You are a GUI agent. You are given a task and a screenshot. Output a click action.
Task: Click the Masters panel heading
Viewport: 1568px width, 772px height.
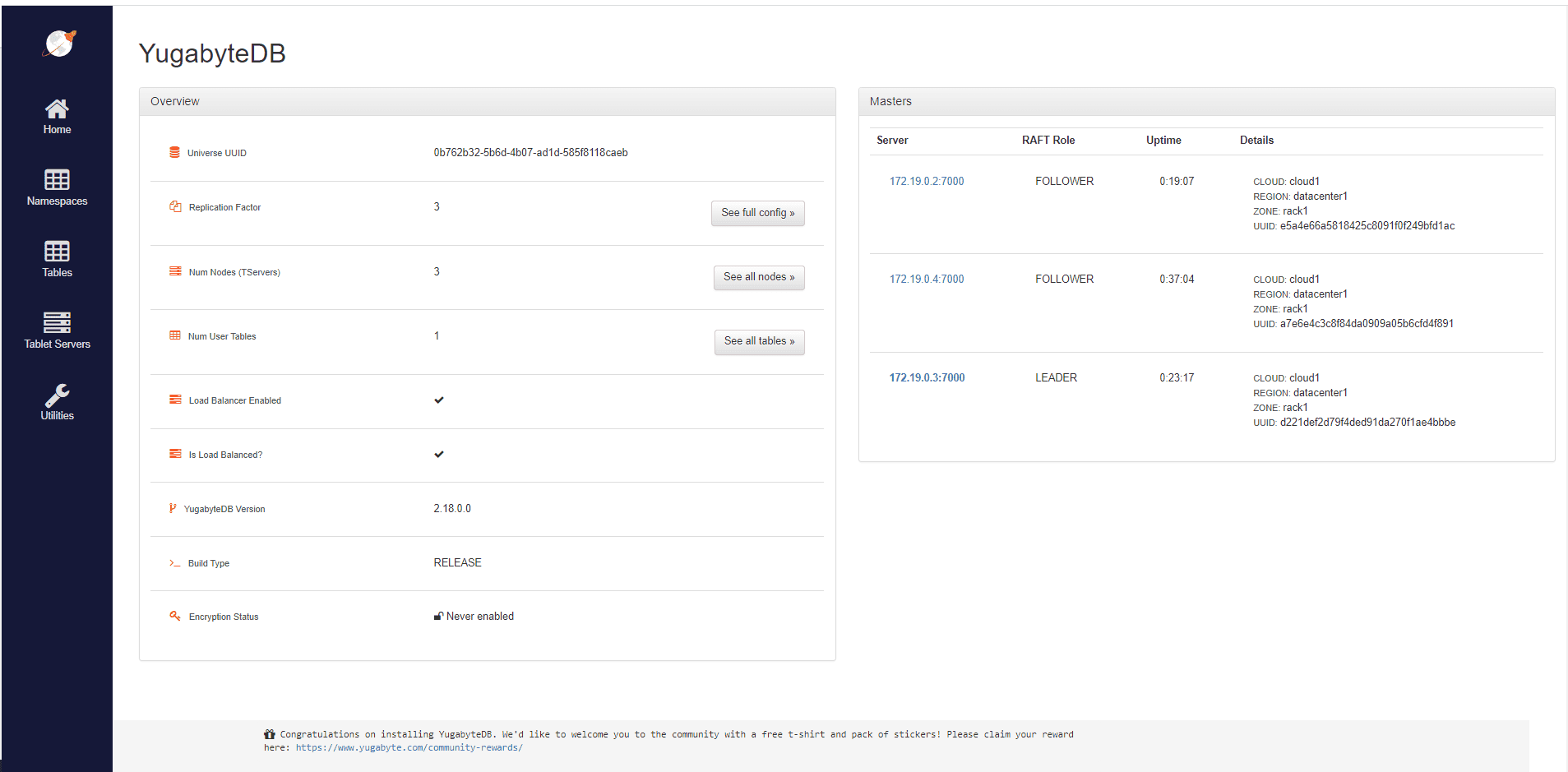pos(890,101)
